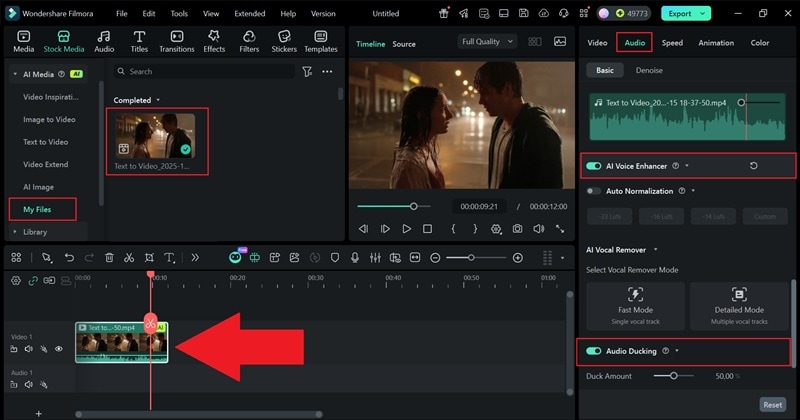Open the Transitions panel

[x=177, y=41]
